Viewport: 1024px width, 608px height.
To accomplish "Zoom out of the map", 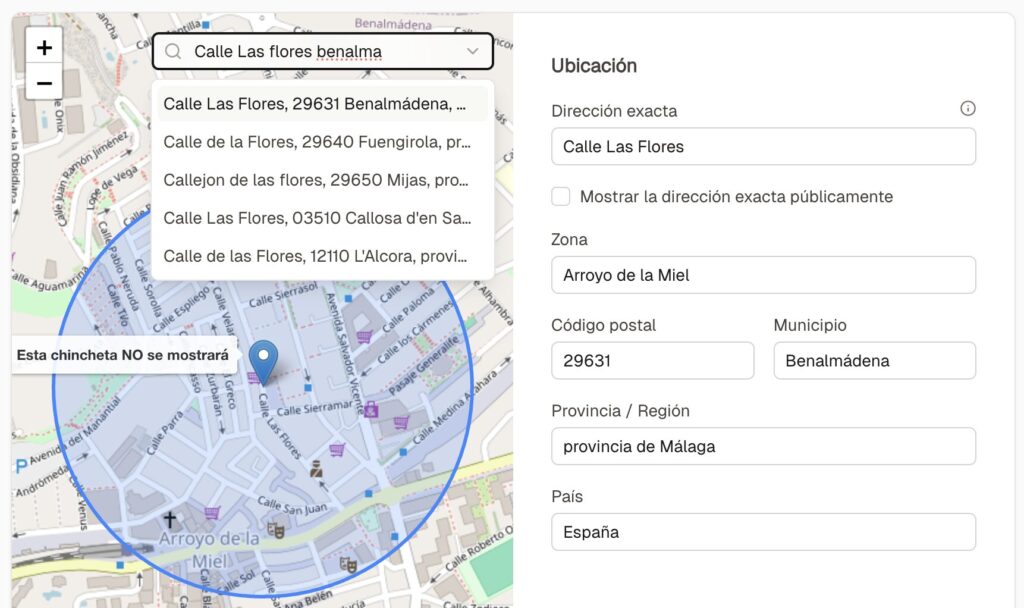I will click(44, 83).
